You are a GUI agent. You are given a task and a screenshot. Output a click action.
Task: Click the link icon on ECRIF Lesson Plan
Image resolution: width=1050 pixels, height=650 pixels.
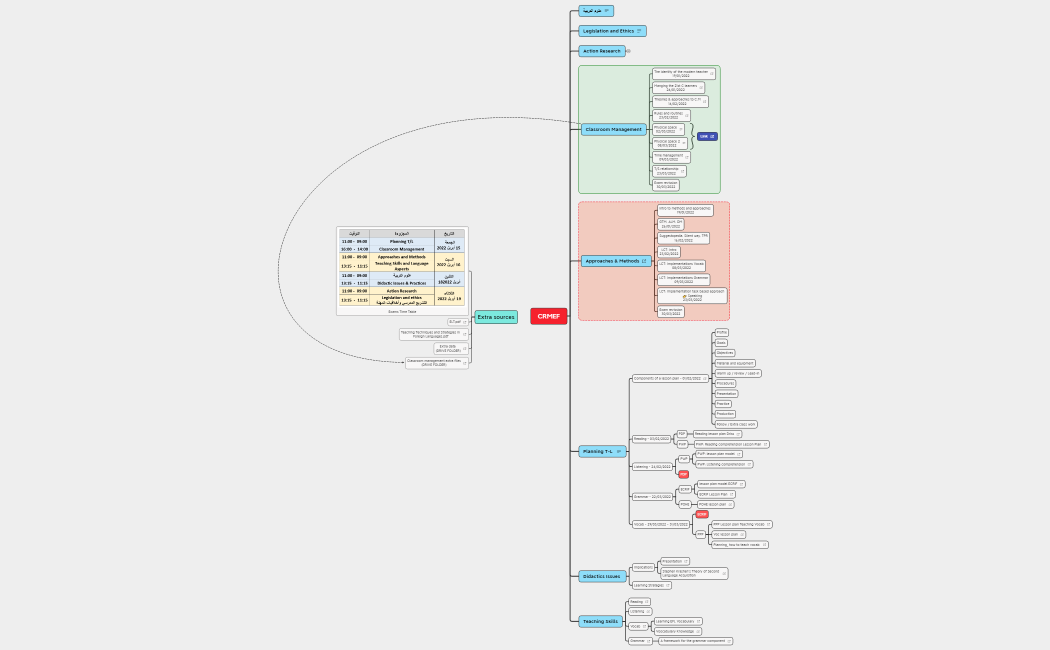click(732, 494)
